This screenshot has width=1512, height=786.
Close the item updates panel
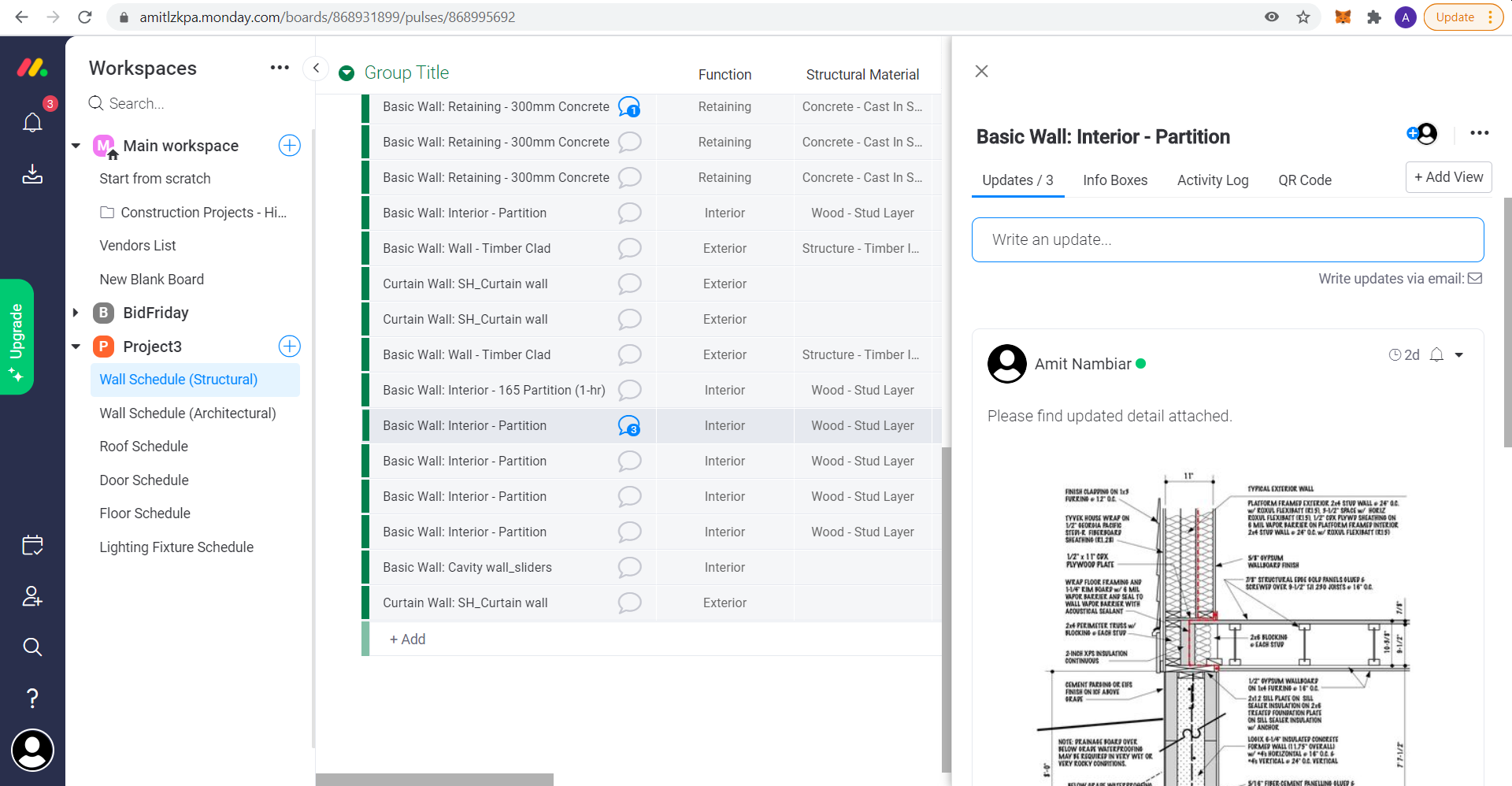pyautogui.click(x=981, y=71)
